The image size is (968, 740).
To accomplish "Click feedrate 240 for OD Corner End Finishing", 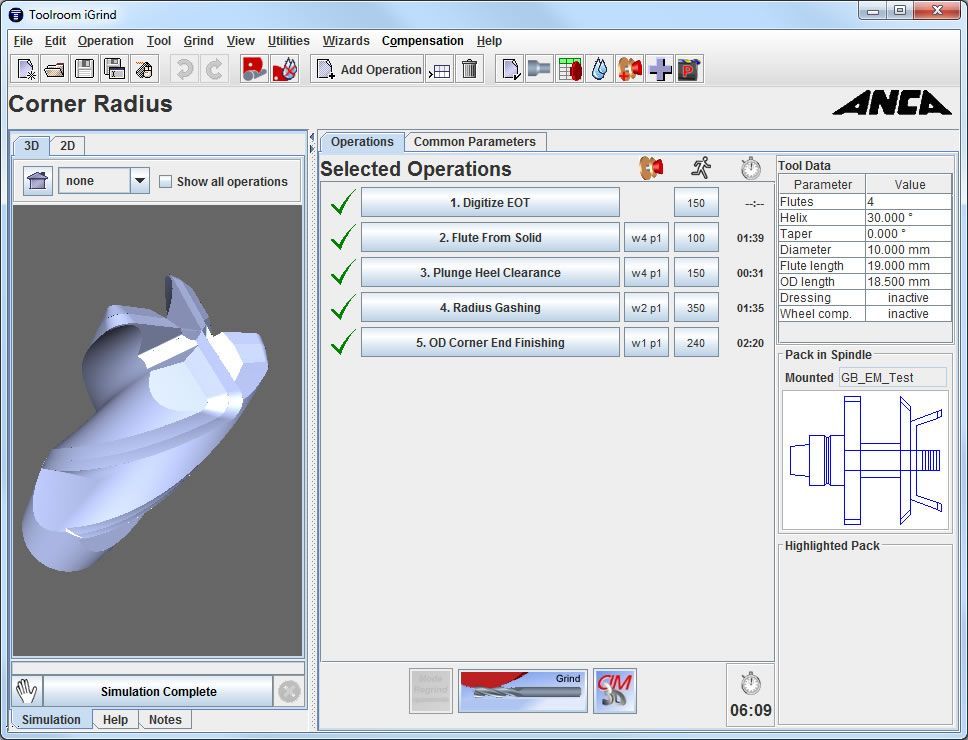I will click(x=696, y=343).
